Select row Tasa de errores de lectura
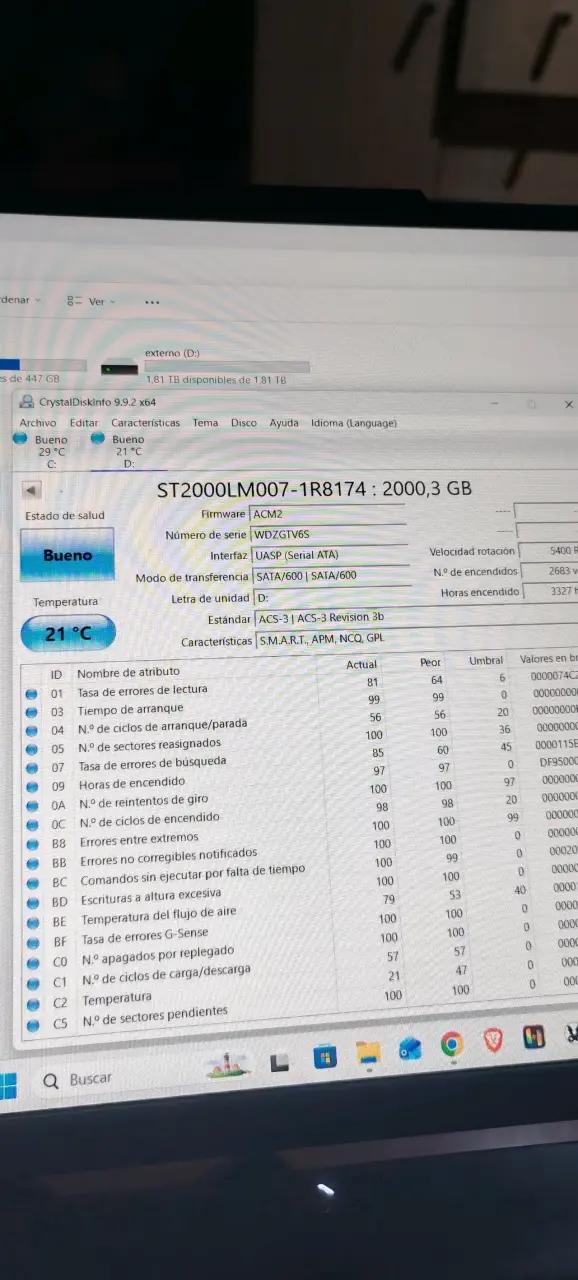 tap(299, 686)
